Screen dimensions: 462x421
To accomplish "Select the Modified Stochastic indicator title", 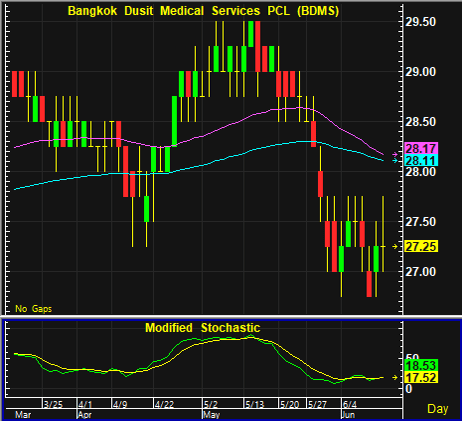I will coord(203,328).
